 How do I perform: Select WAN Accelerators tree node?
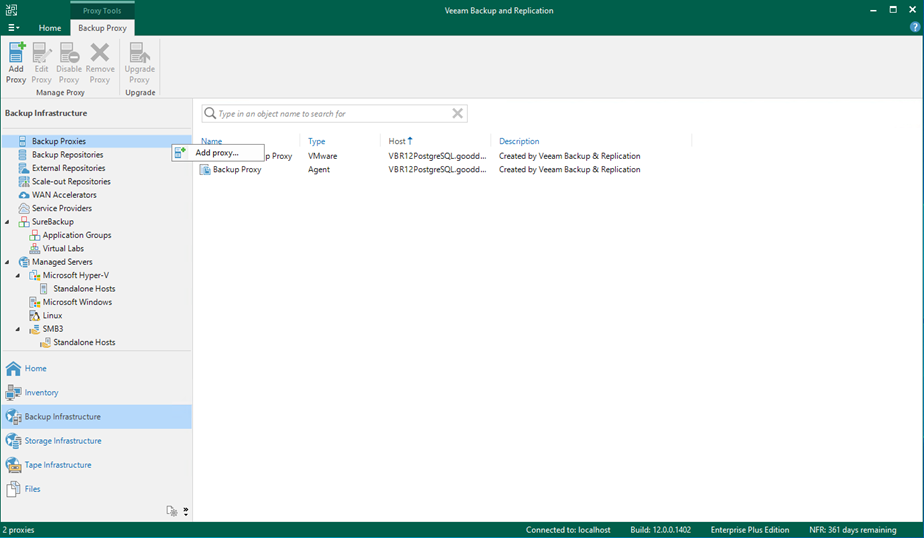click(x=64, y=195)
